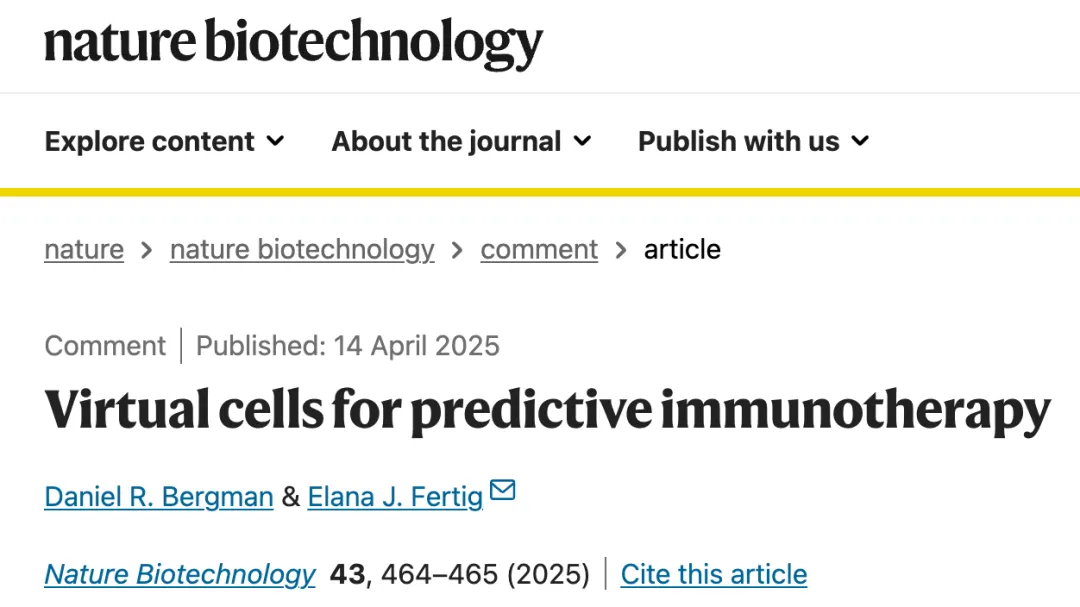The height and width of the screenshot is (607, 1080).
Task: Open author Daniel R. Bergman's details
Action: click(159, 497)
